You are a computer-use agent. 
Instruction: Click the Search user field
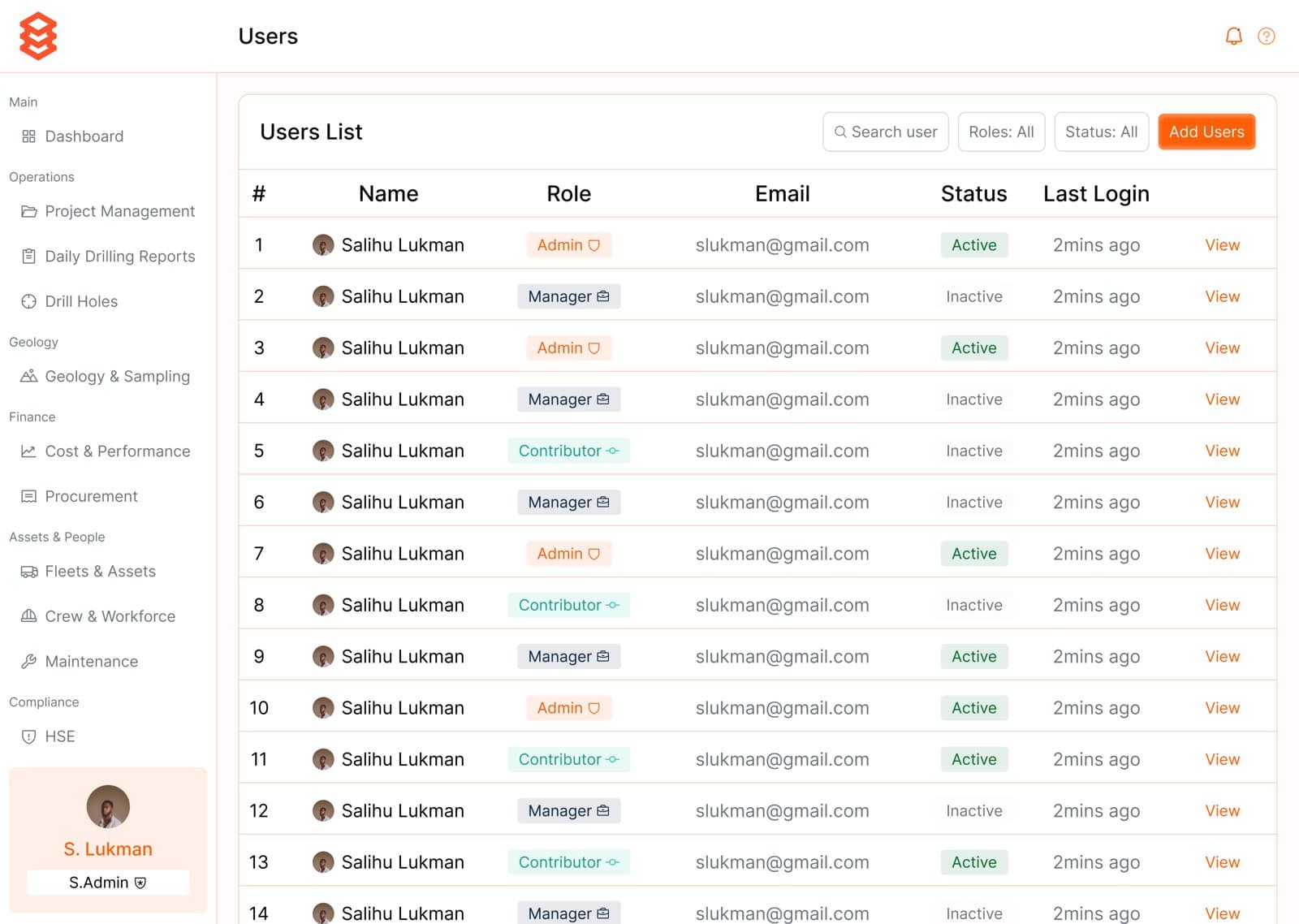point(885,132)
